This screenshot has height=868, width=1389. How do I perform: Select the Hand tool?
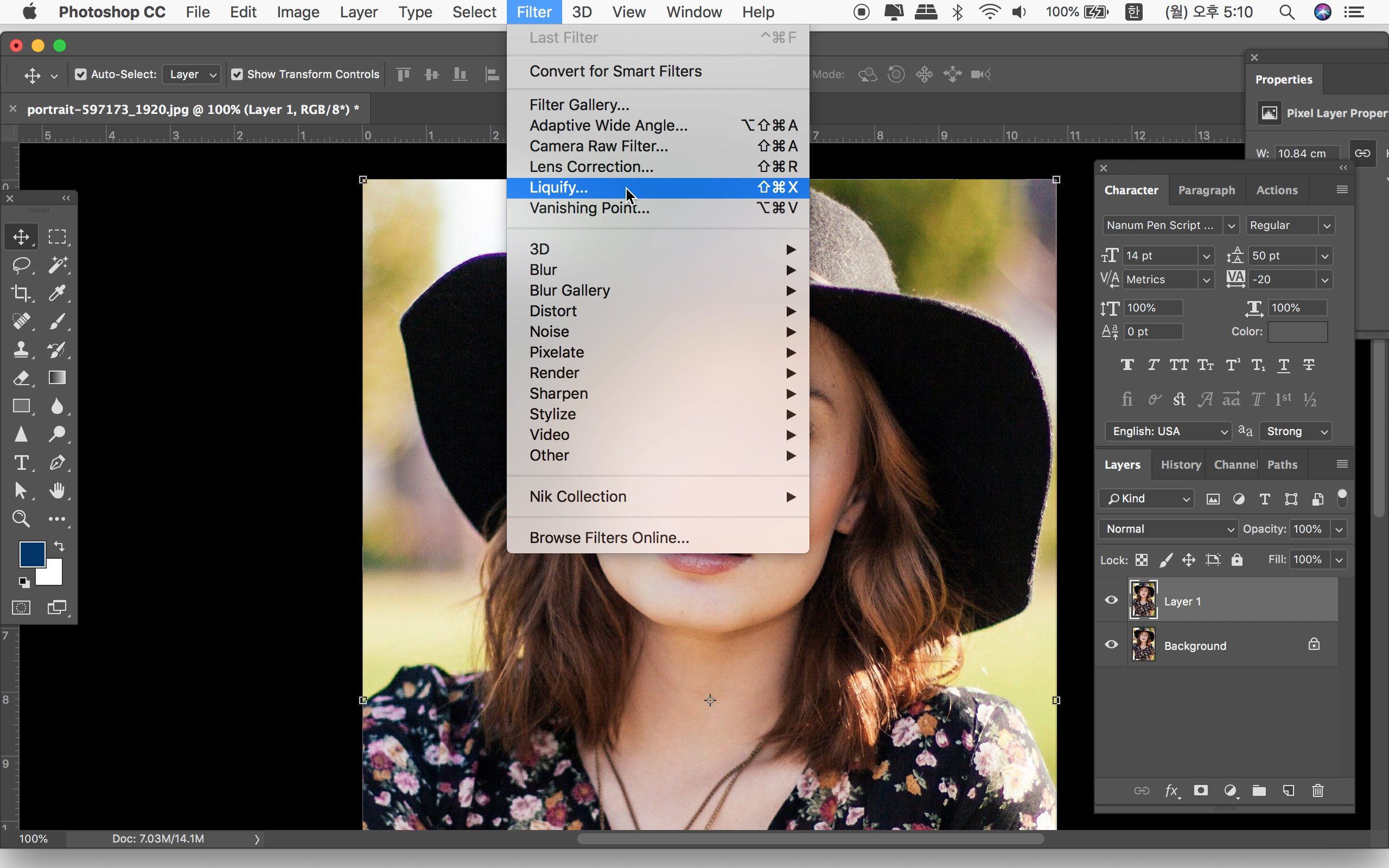pos(57,491)
